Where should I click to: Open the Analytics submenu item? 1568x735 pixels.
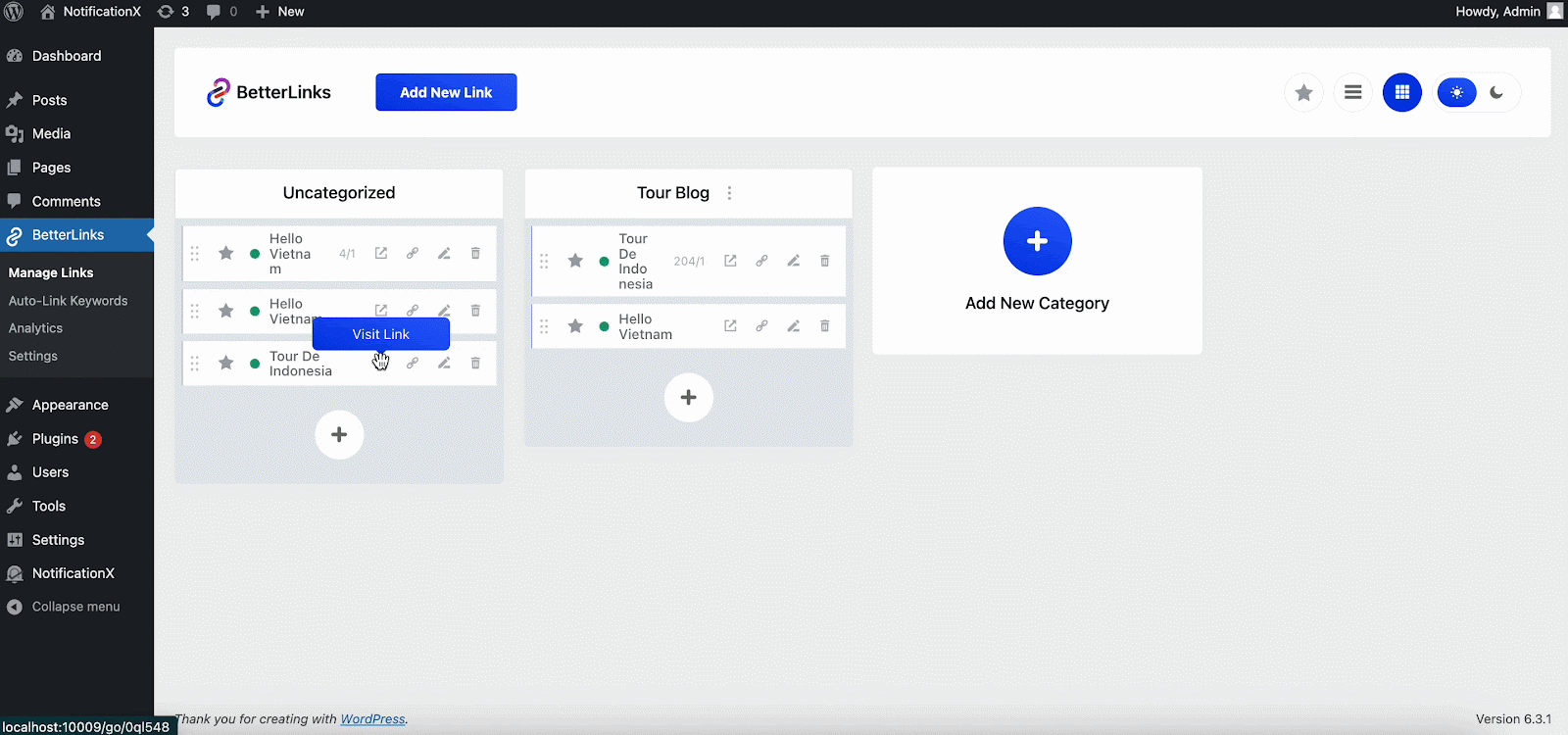pyautogui.click(x=35, y=328)
